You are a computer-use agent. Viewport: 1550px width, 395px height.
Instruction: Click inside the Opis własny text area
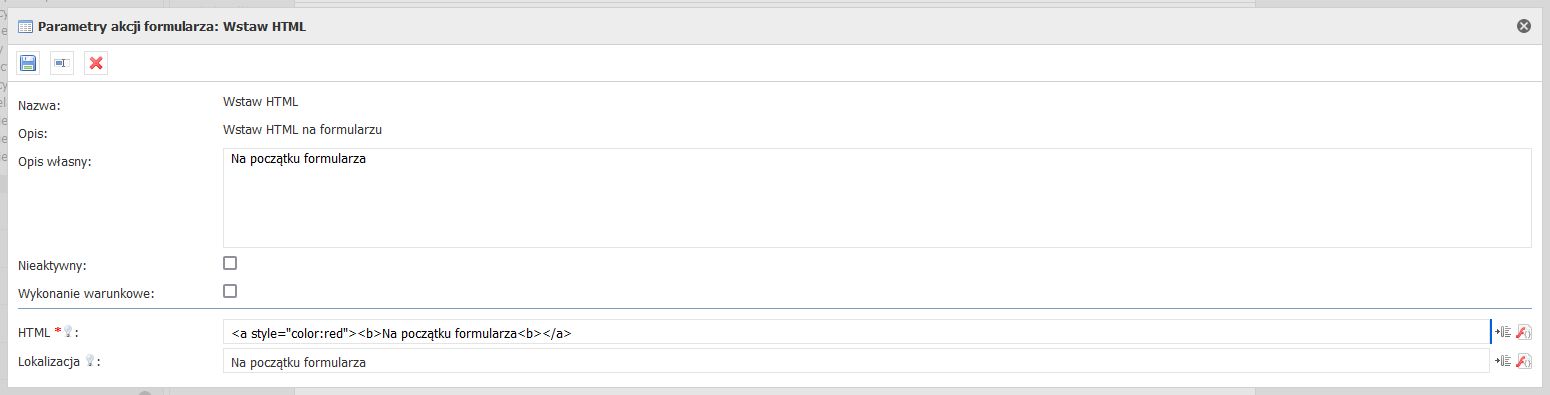(877, 198)
